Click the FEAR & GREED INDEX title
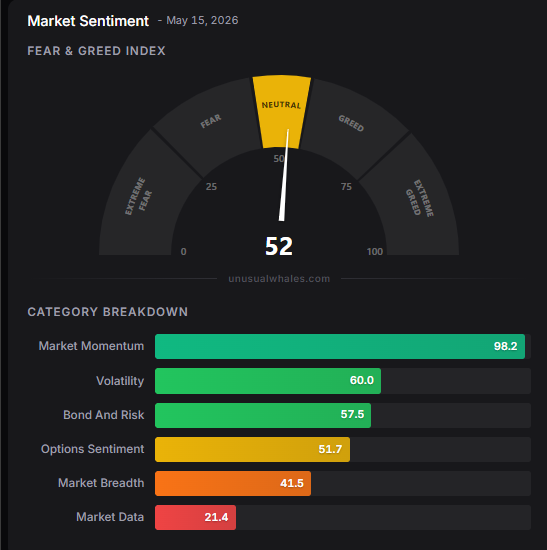547x550 pixels. coord(96,51)
